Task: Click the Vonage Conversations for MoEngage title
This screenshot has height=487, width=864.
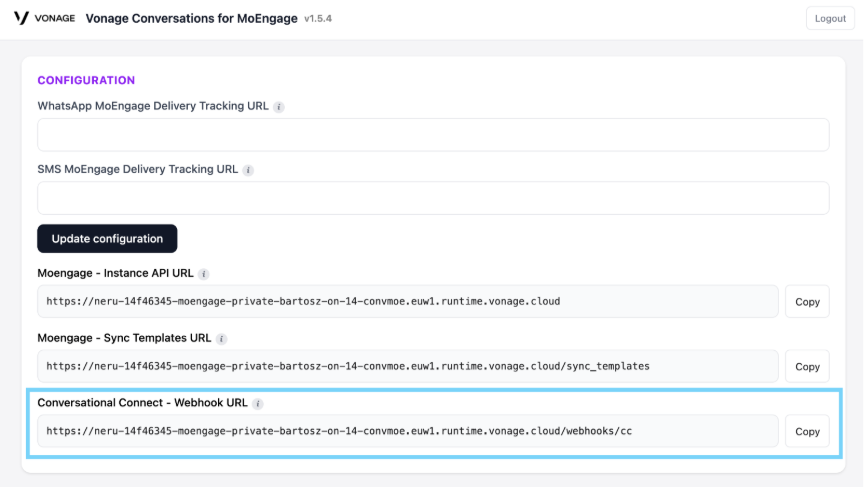Action: point(191,18)
